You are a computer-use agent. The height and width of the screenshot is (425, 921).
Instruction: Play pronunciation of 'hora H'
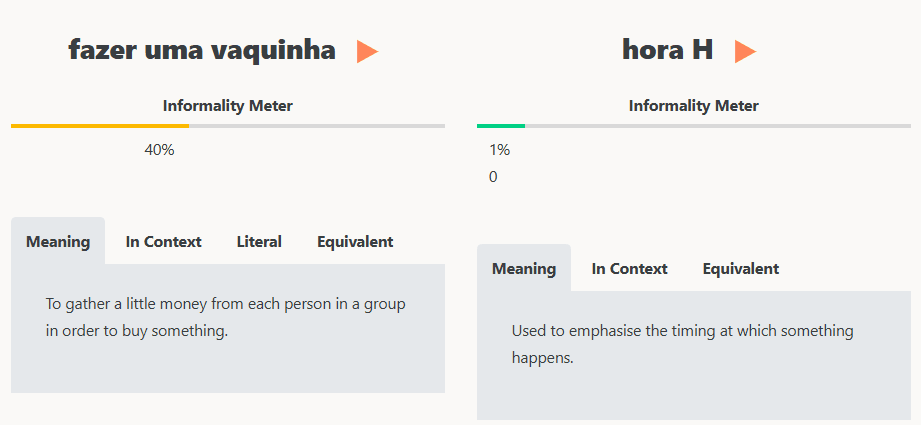(745, 52)
